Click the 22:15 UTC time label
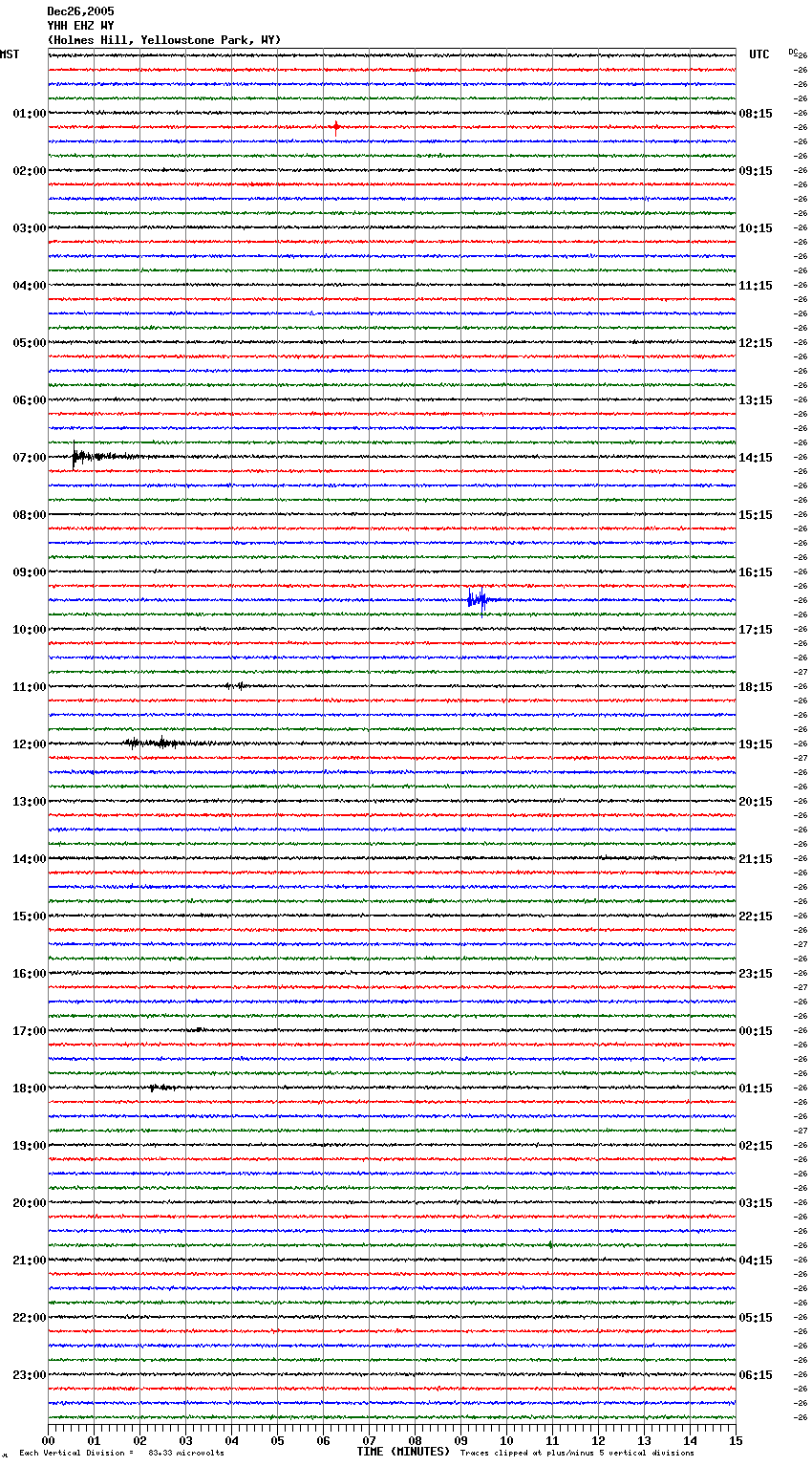The width and height of the screenshot is (812, 1466). [756, 916]
